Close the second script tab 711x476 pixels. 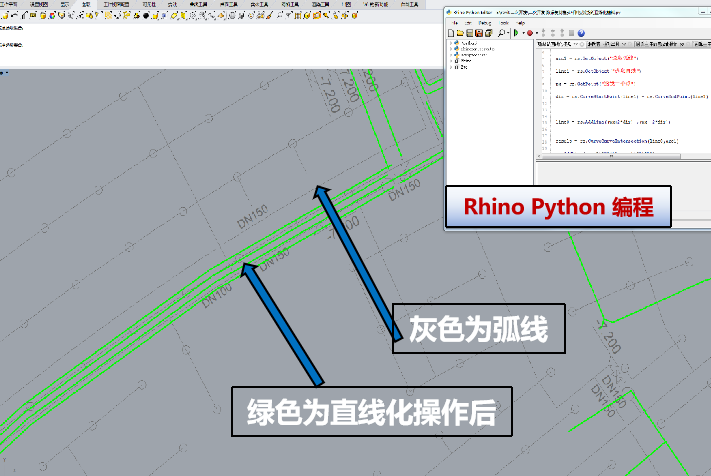click(630, 44)
